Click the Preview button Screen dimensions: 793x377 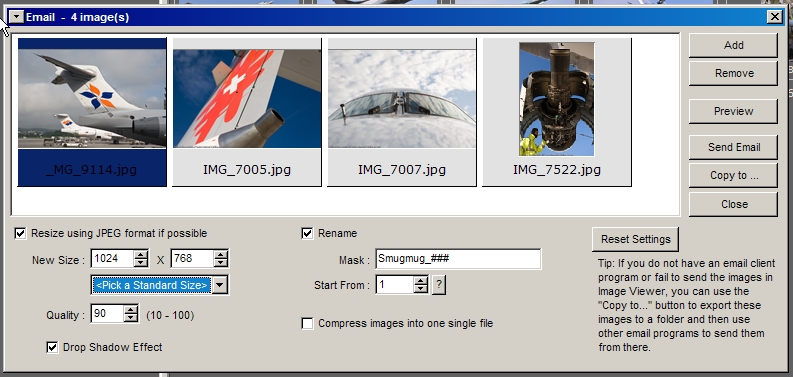pyautogui.click(x=733, y=111)
